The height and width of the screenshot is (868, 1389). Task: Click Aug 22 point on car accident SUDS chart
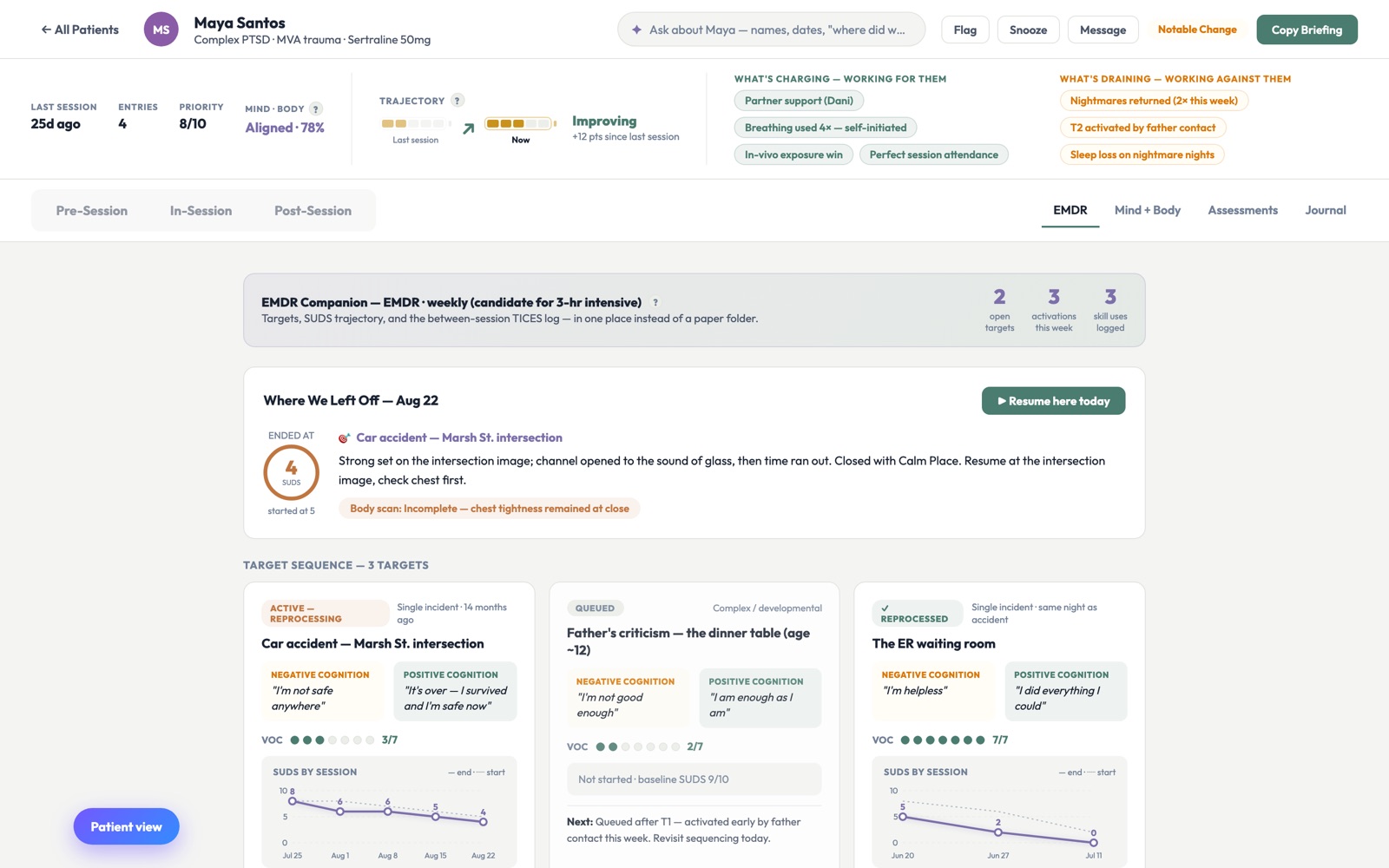coord(484,821)
